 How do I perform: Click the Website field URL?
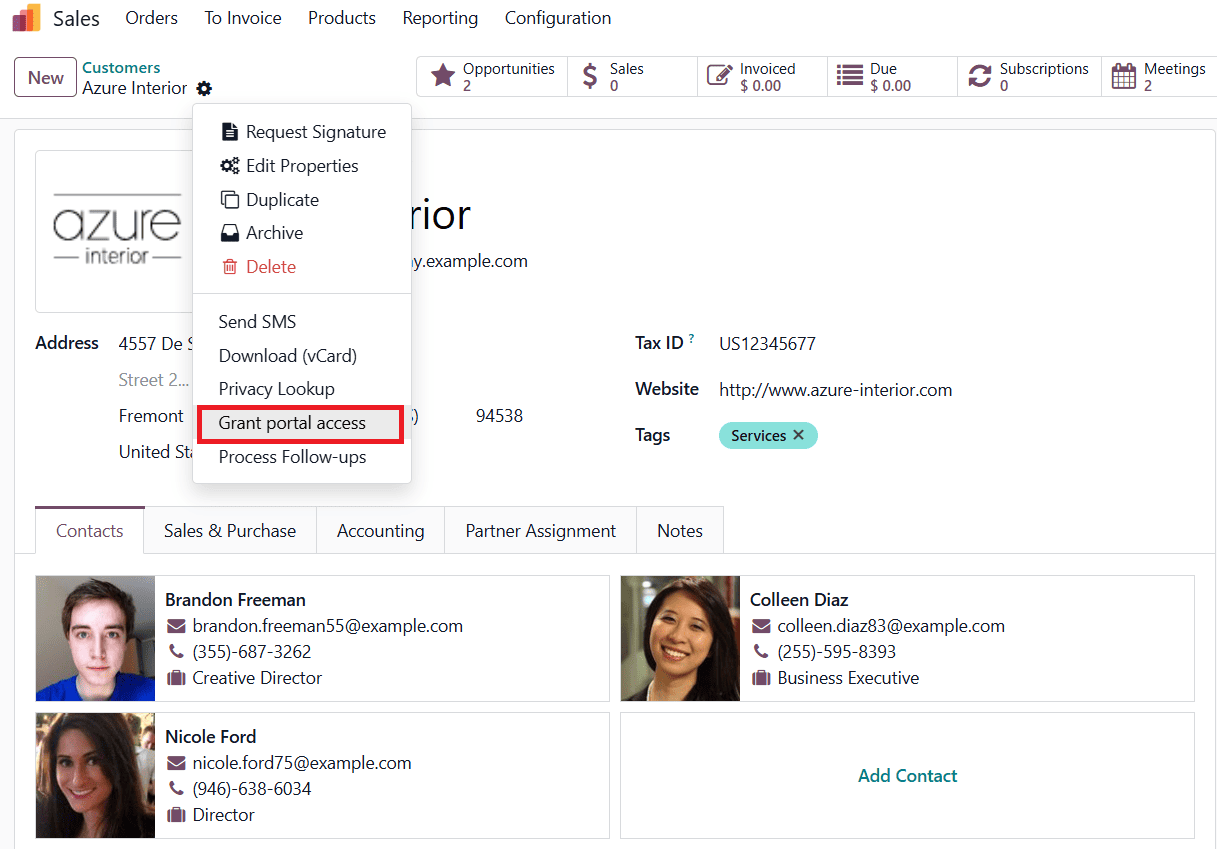pyautogui.click(x=835, y=390)
